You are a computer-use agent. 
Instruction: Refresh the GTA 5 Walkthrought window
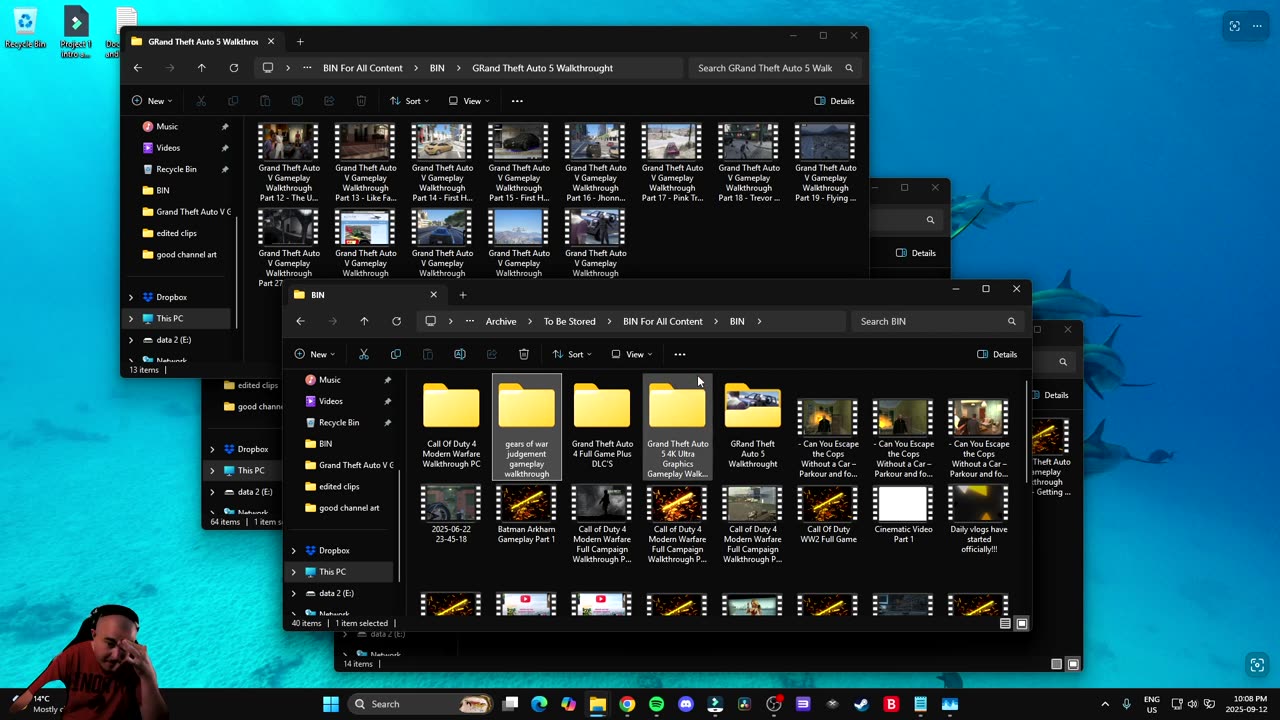[234, 68]
